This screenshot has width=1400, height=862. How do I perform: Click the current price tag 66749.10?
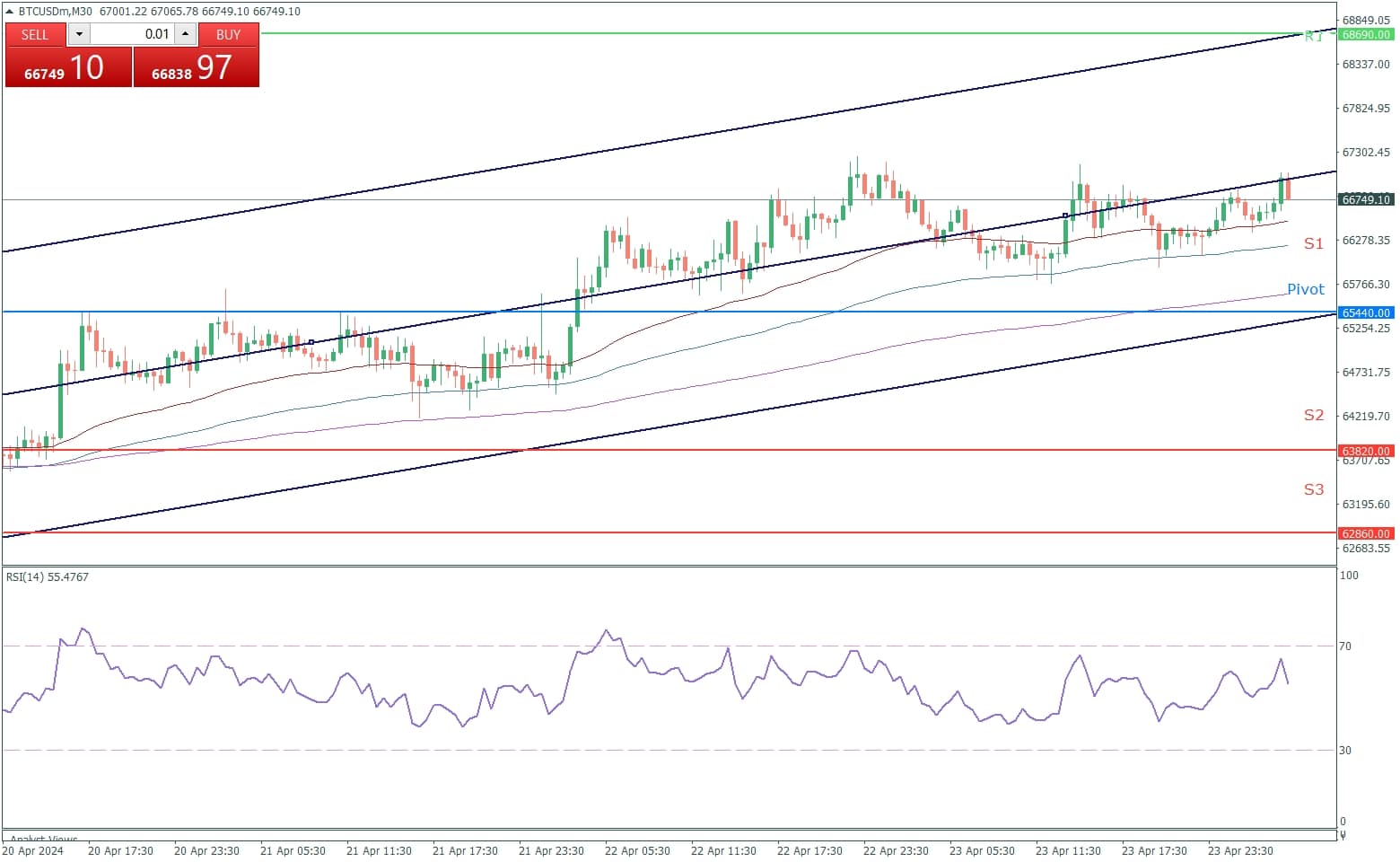tap(1366, 199)
